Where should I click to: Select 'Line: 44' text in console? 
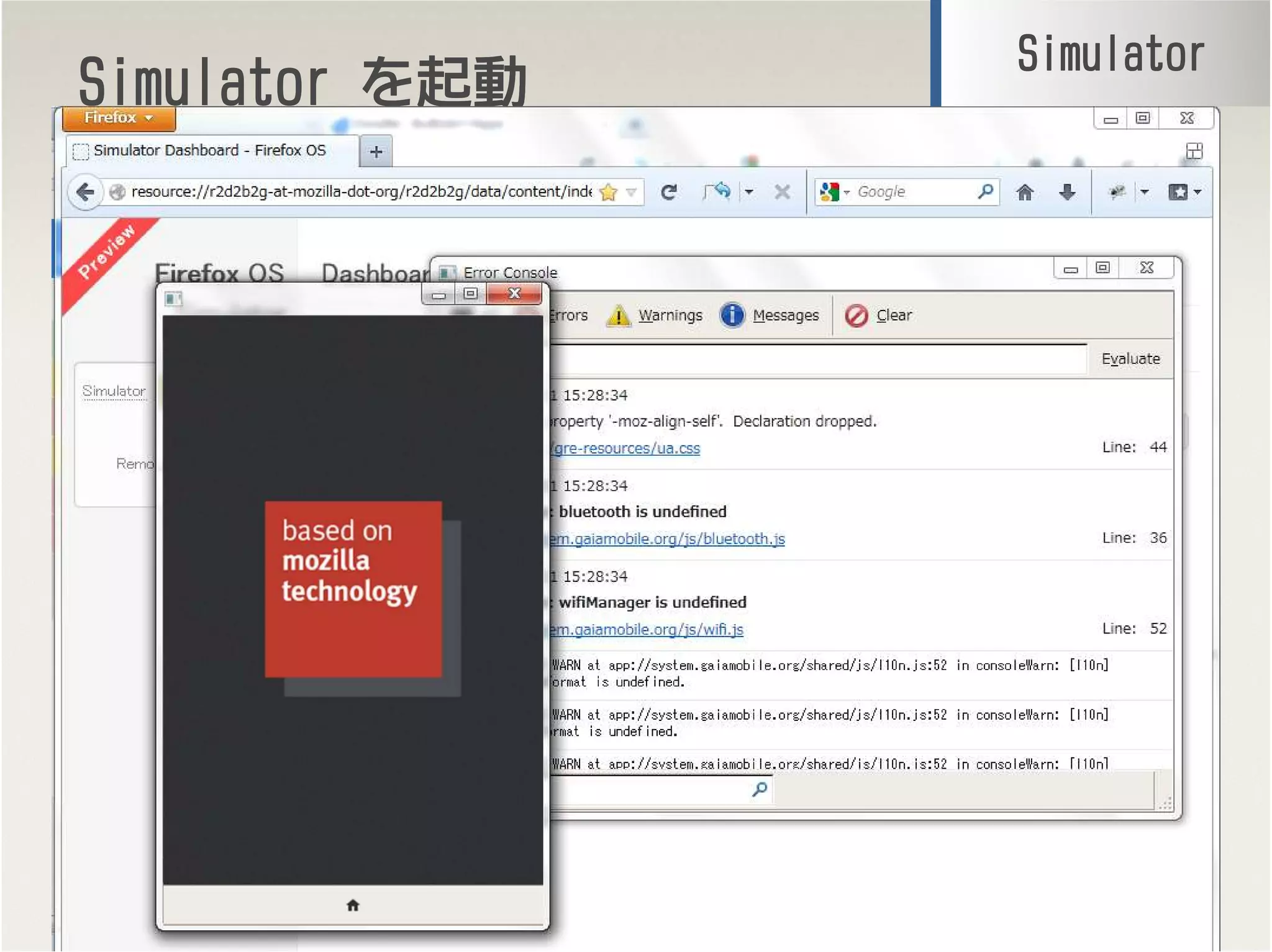(1135, 447)
